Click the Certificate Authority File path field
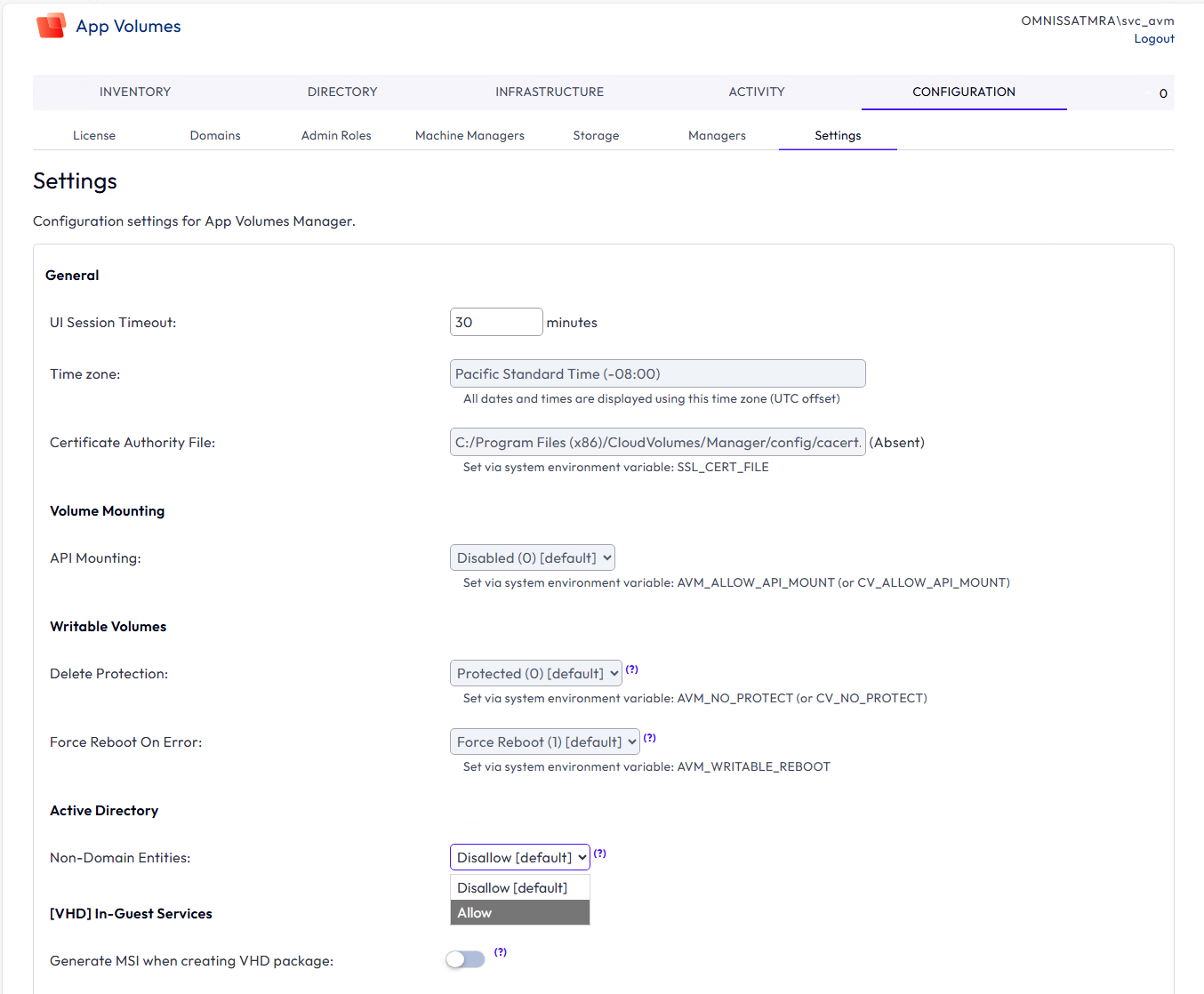 [658, 442]
